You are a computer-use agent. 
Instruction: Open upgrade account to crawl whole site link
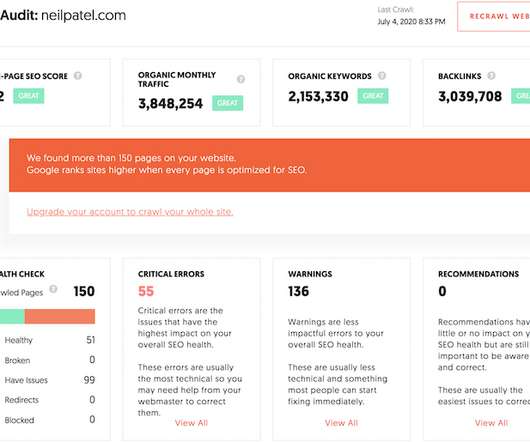(x=130, y=212)
